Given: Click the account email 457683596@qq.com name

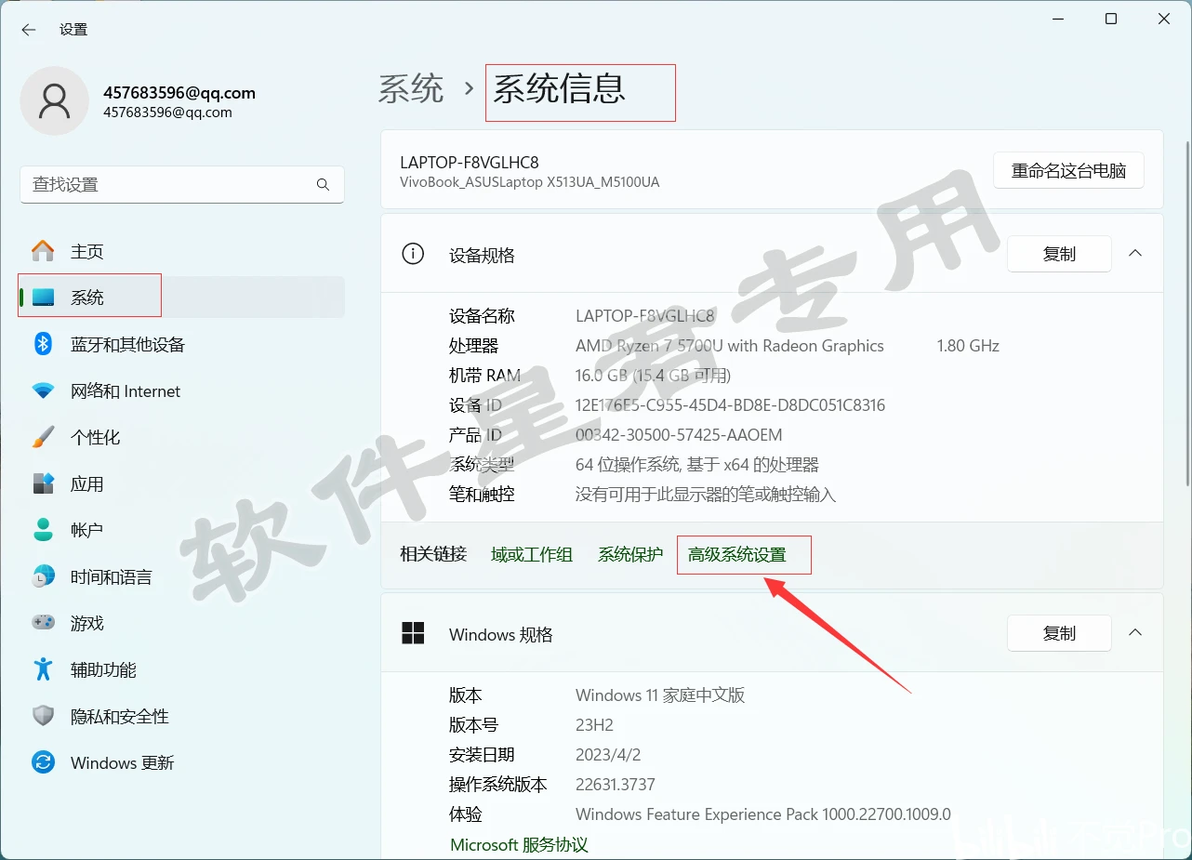Looking at the screenshot, I should point(179,93).
